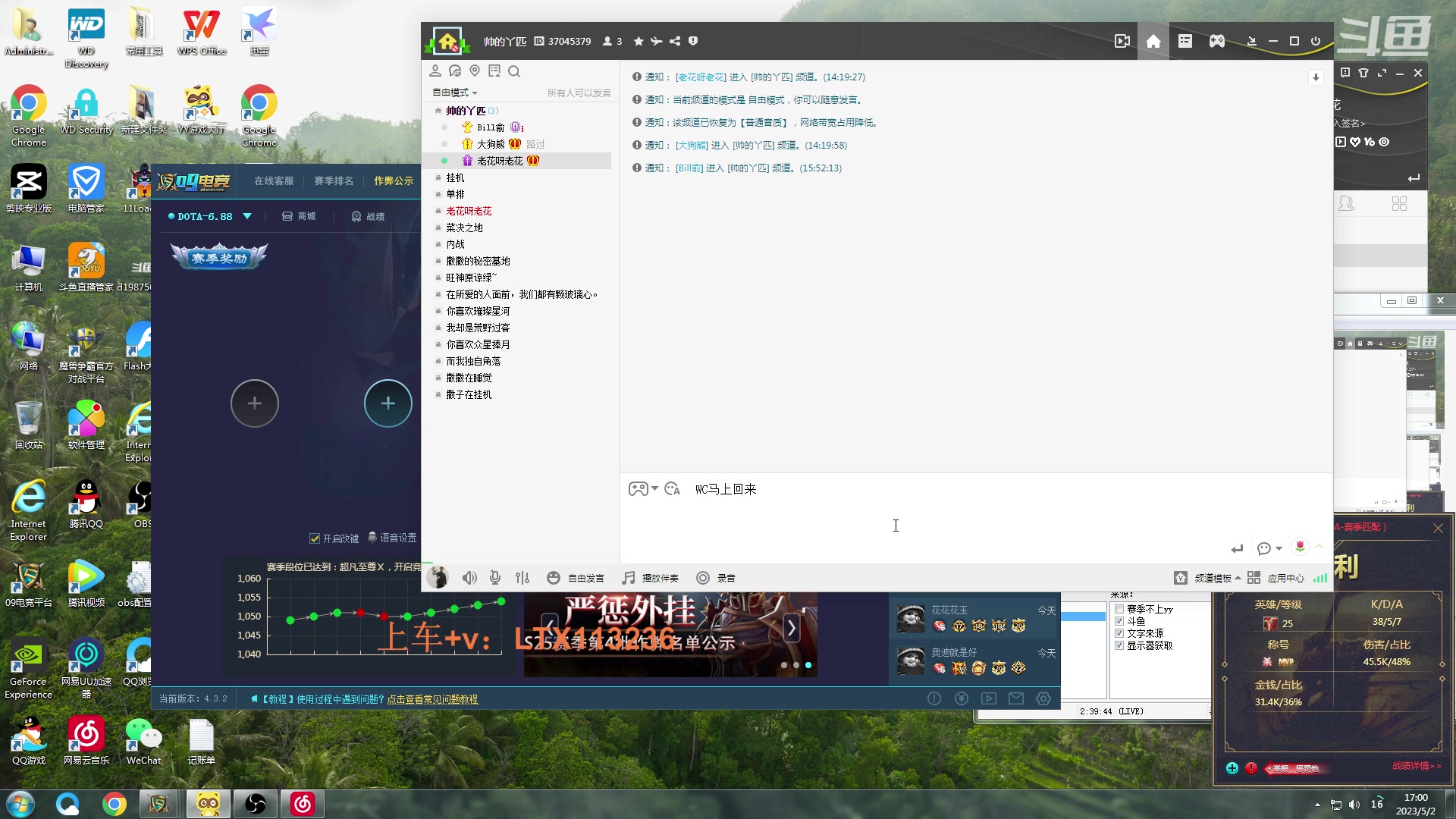Select the 内战 channel
1456x819 pixels.
pyautogui.click(x=455, y=244)
